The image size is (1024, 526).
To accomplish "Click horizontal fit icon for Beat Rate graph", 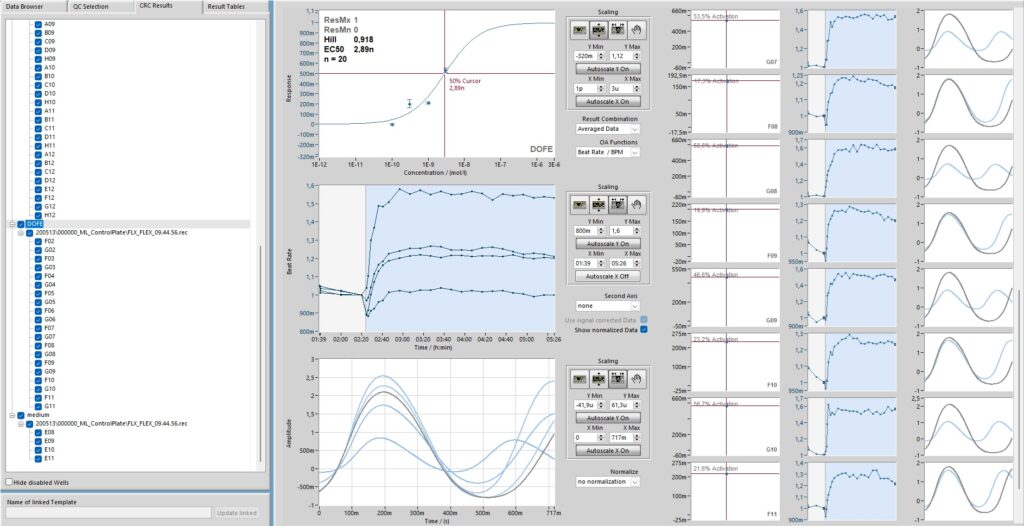I will click(617, 204).
